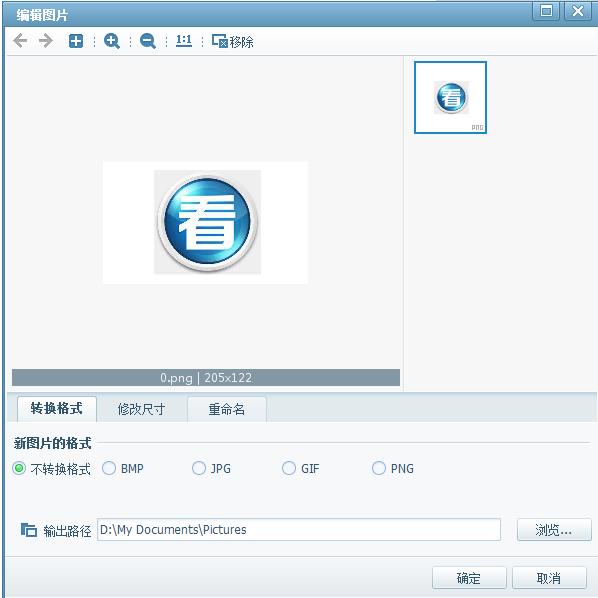Cancel with the 取消 button
This screenshot has height=598, width=598.
click(549, 578)
